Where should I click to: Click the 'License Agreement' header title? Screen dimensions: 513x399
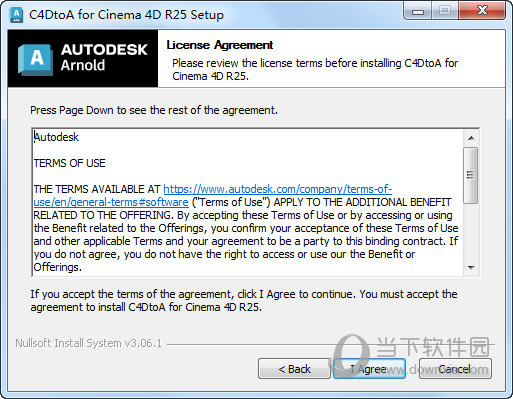pos(220,45)
